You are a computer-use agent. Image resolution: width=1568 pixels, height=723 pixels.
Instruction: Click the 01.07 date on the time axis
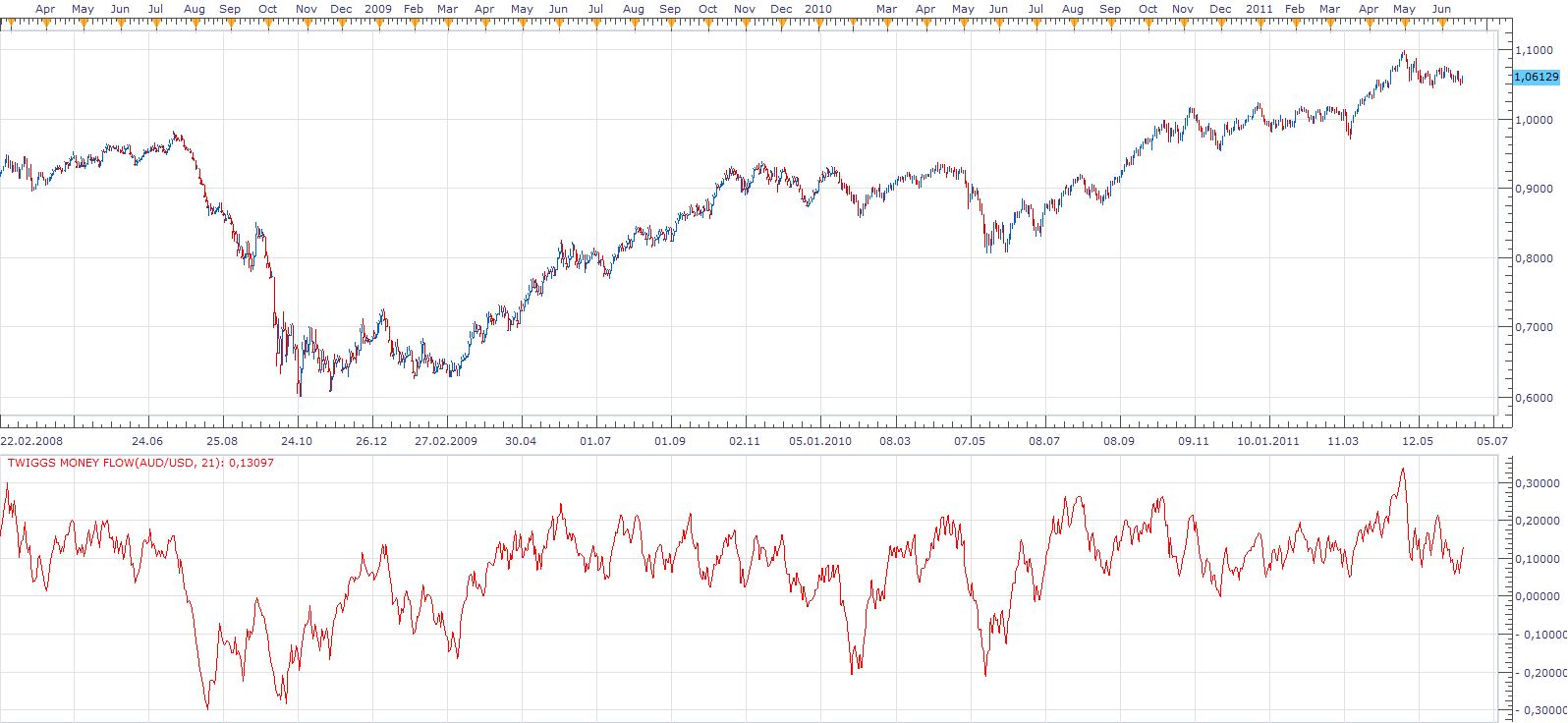595,441
